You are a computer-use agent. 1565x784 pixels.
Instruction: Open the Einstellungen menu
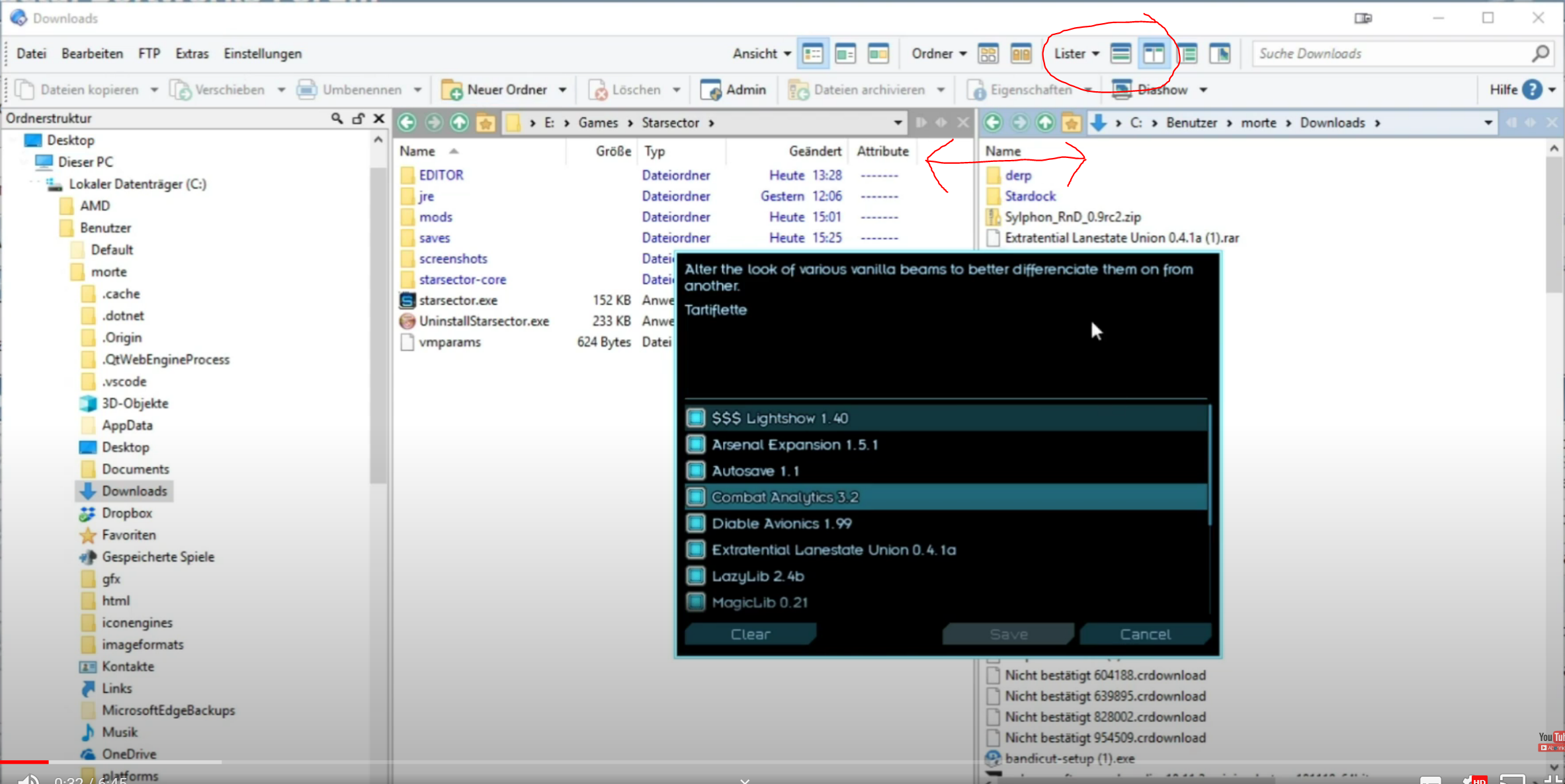263,54
